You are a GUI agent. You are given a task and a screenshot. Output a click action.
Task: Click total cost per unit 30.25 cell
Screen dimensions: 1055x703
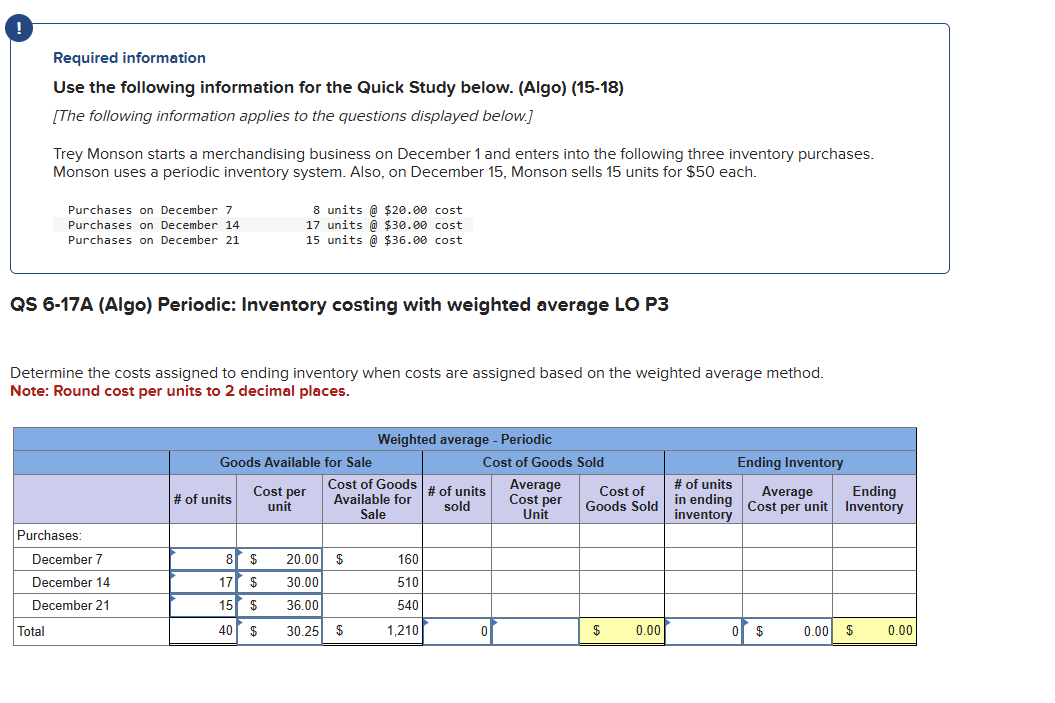tap(279, 631)
